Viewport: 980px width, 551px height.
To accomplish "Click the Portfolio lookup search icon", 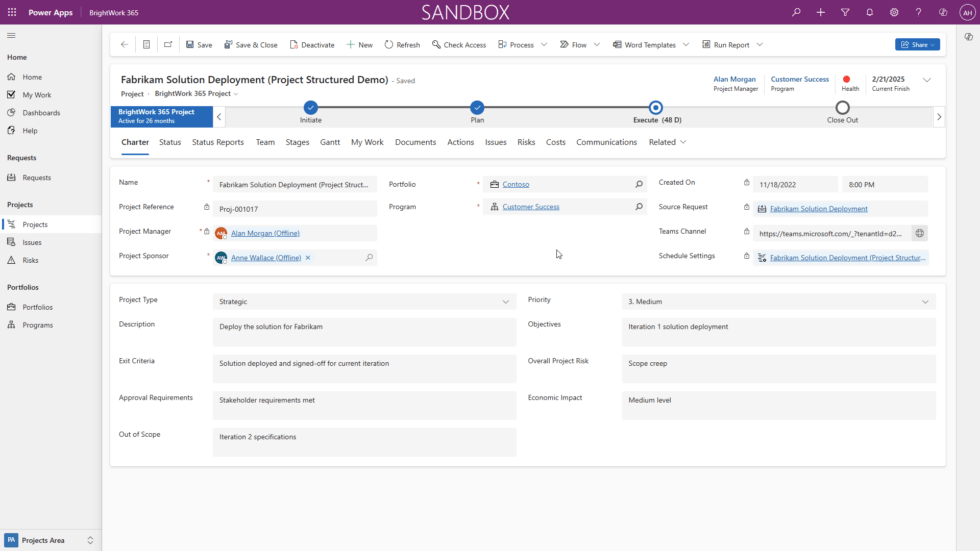I will (639, 184).
